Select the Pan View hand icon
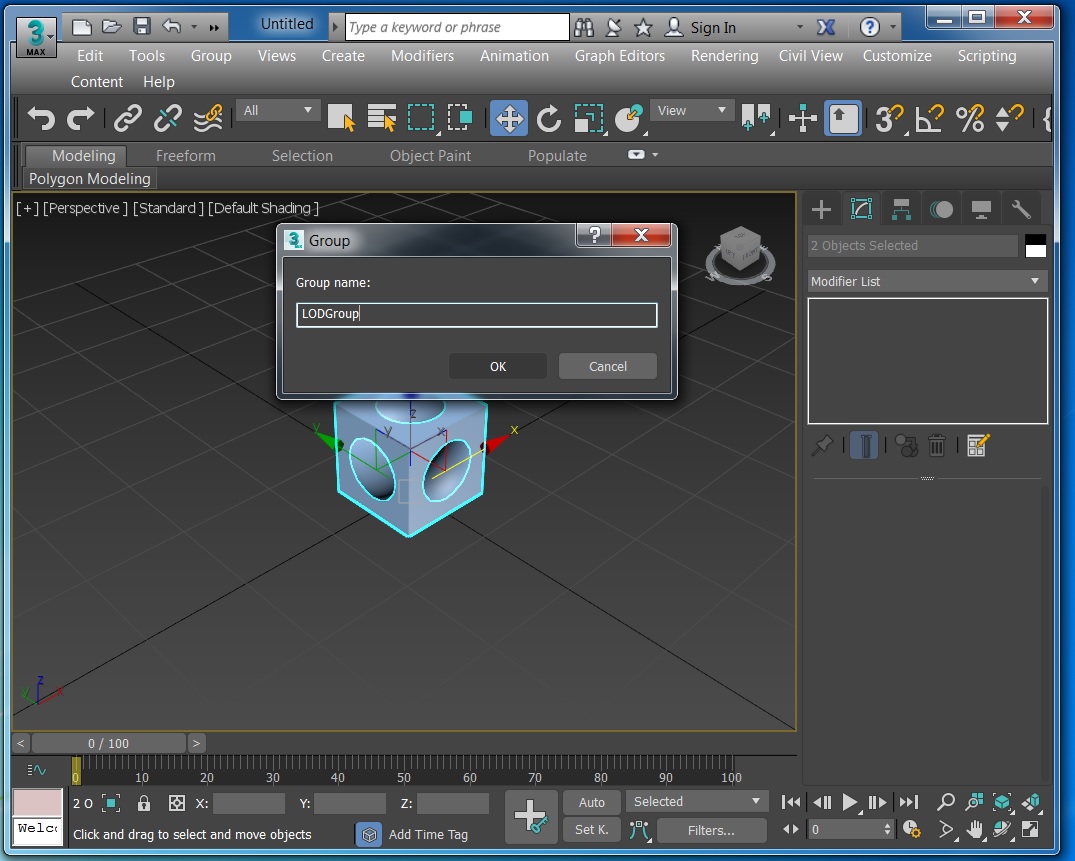Screen dimensions: 1075x861 pyautogui.click(x=975, y=829)
